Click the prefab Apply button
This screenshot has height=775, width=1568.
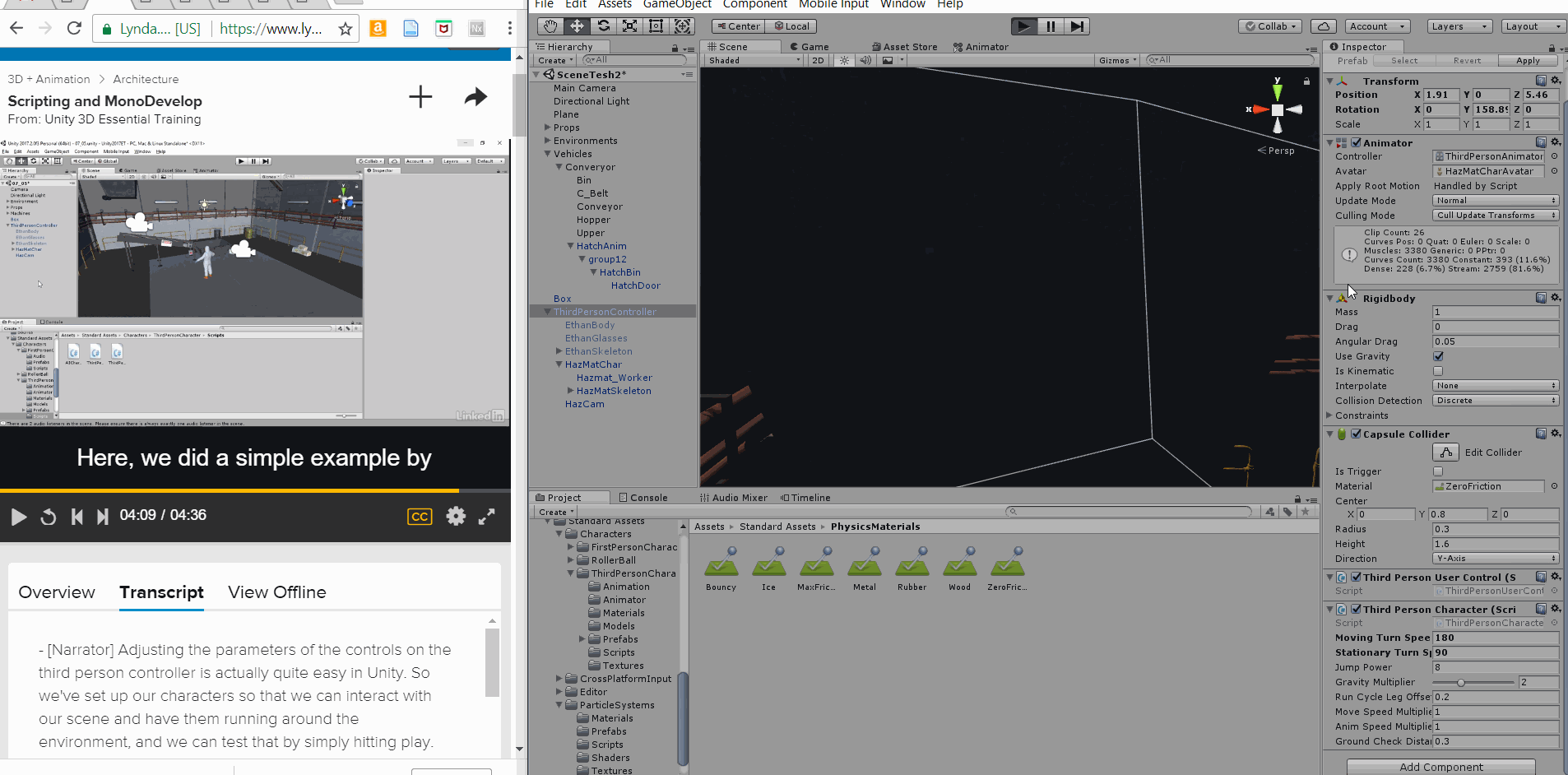(x=1528, y=61)
